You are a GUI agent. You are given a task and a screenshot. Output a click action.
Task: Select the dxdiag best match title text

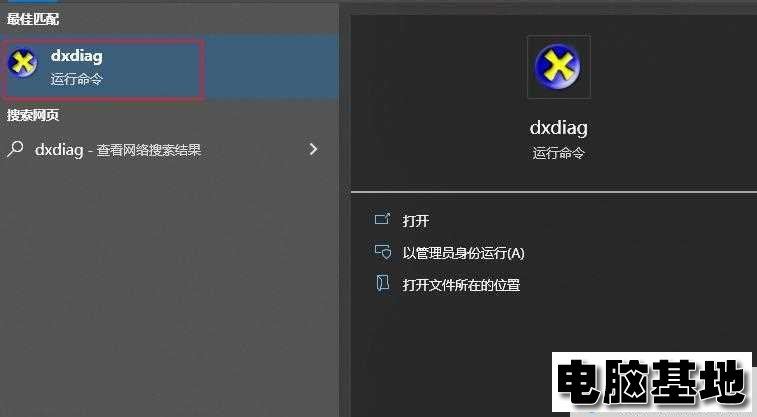point(77,56)
